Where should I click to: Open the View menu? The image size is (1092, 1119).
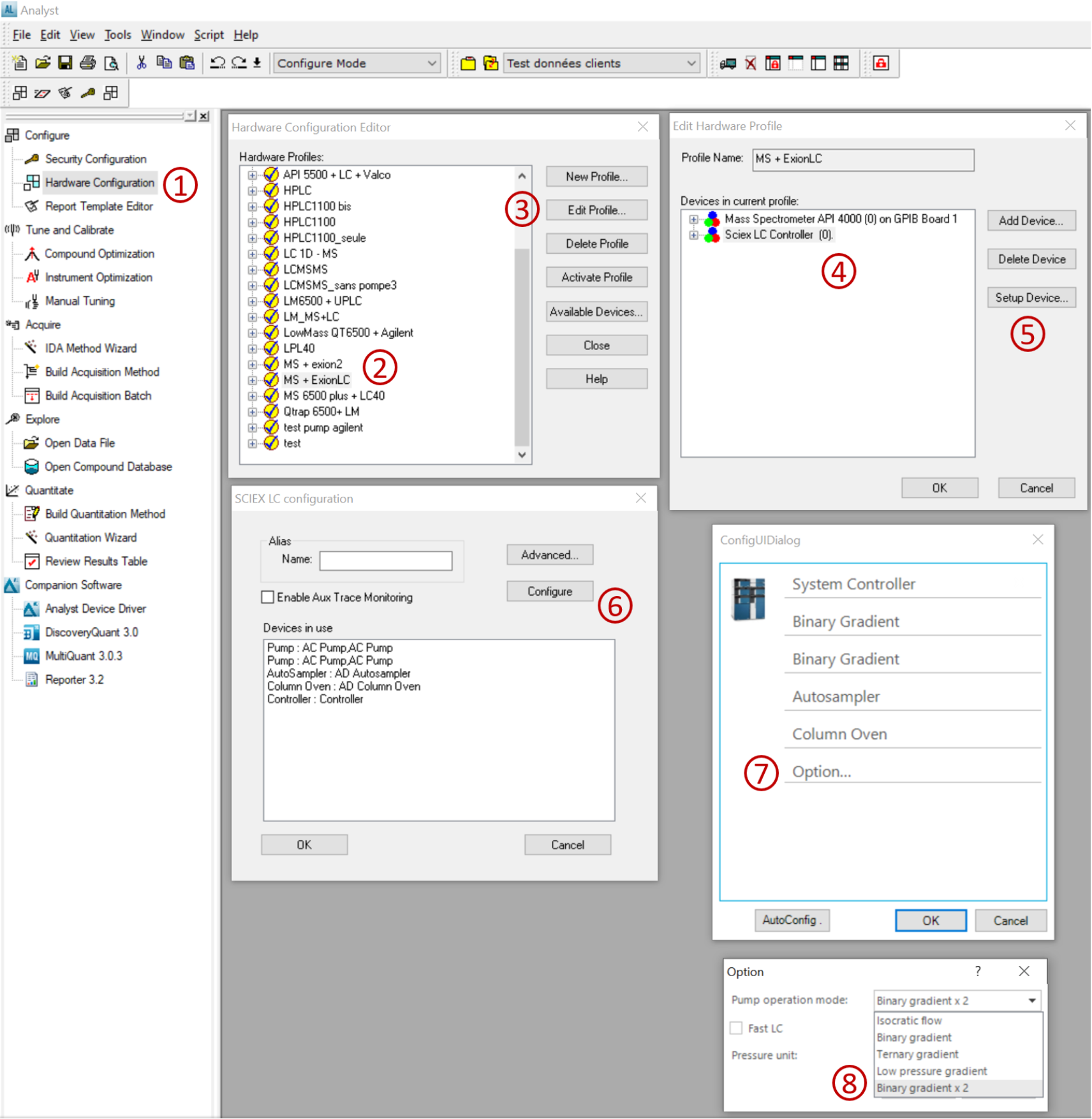pos(82,34)
